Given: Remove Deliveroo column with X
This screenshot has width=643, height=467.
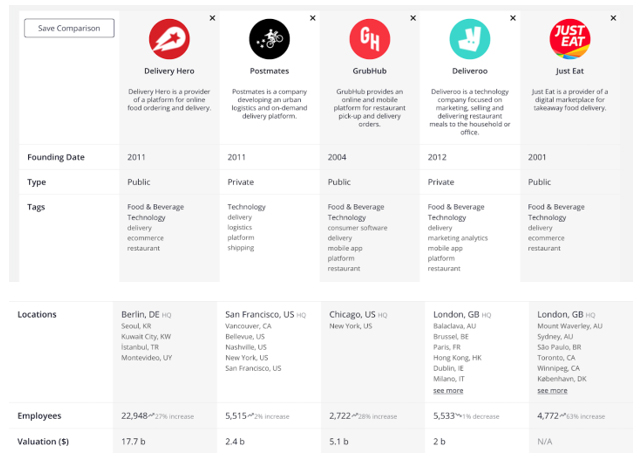Looking at the screenshot, I should [513, 18].
